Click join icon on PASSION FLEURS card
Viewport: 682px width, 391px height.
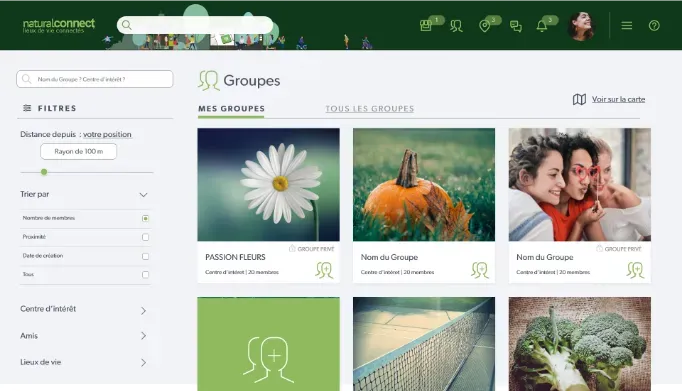click(324, 270)
